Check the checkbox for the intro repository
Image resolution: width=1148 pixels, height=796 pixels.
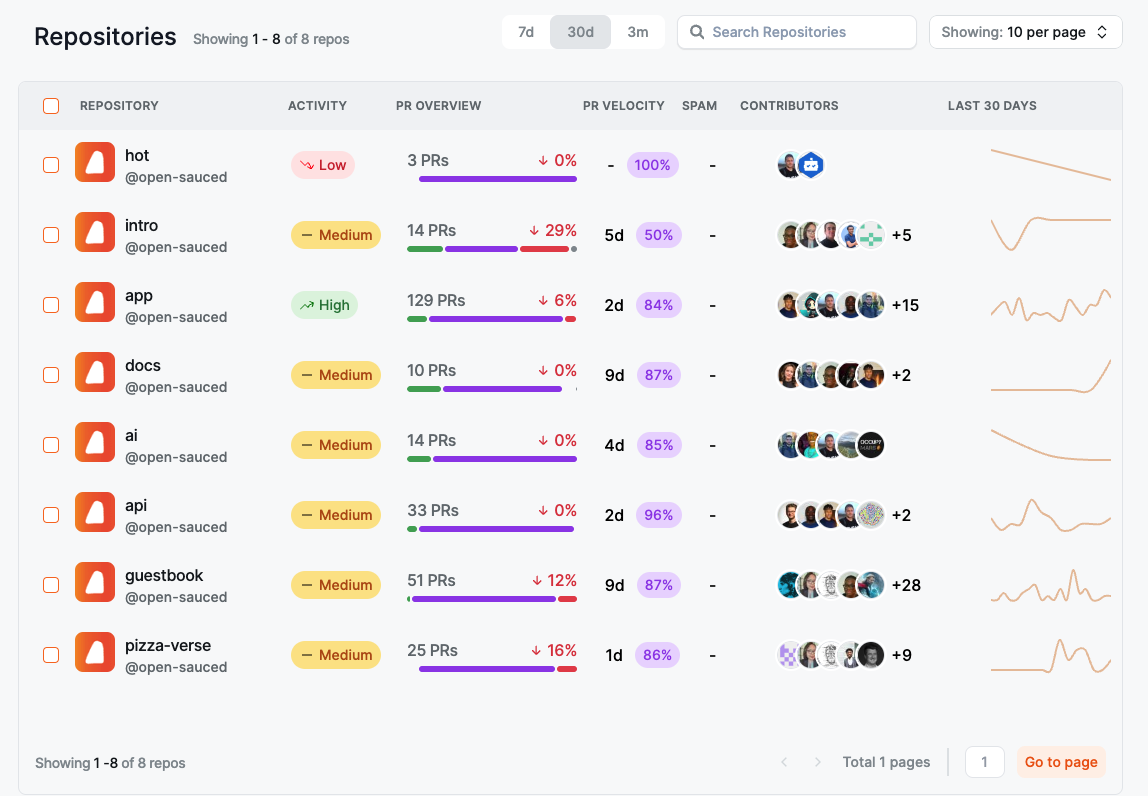coord(51,235)
